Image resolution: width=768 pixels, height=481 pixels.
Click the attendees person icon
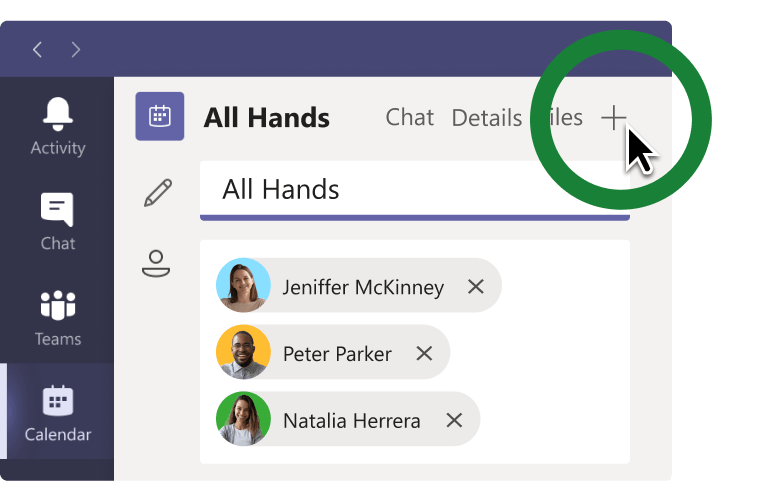pyautogui.click(x=156, y=263)
